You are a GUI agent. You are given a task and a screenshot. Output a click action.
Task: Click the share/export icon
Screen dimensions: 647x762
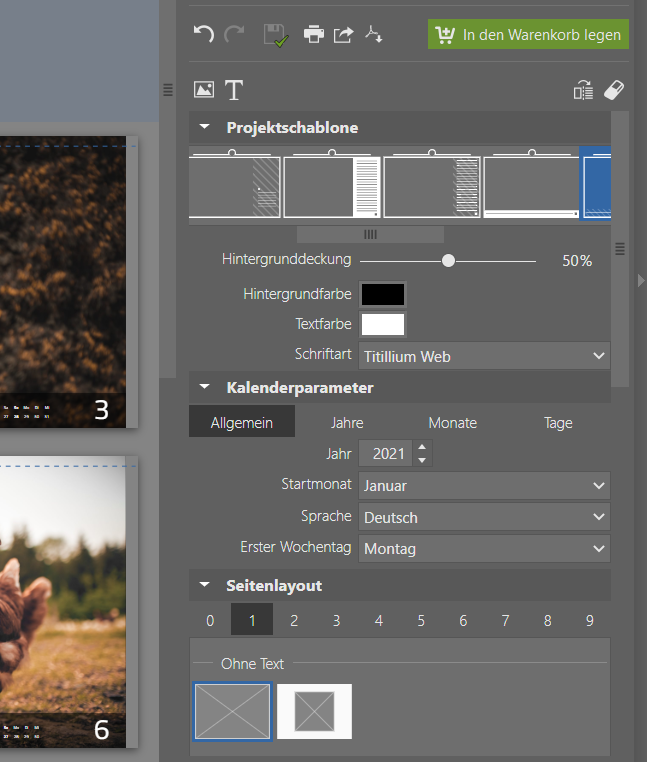(343, 35)
